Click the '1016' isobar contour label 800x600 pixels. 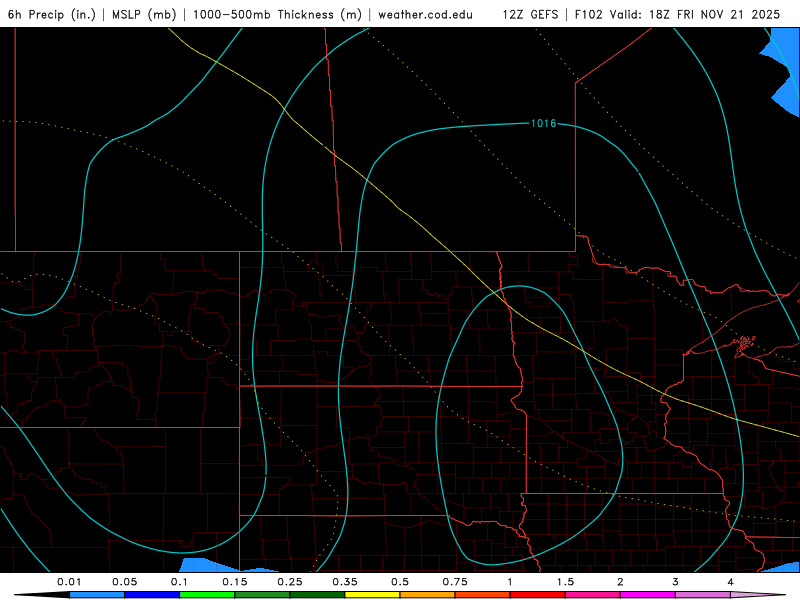(543, 123)
